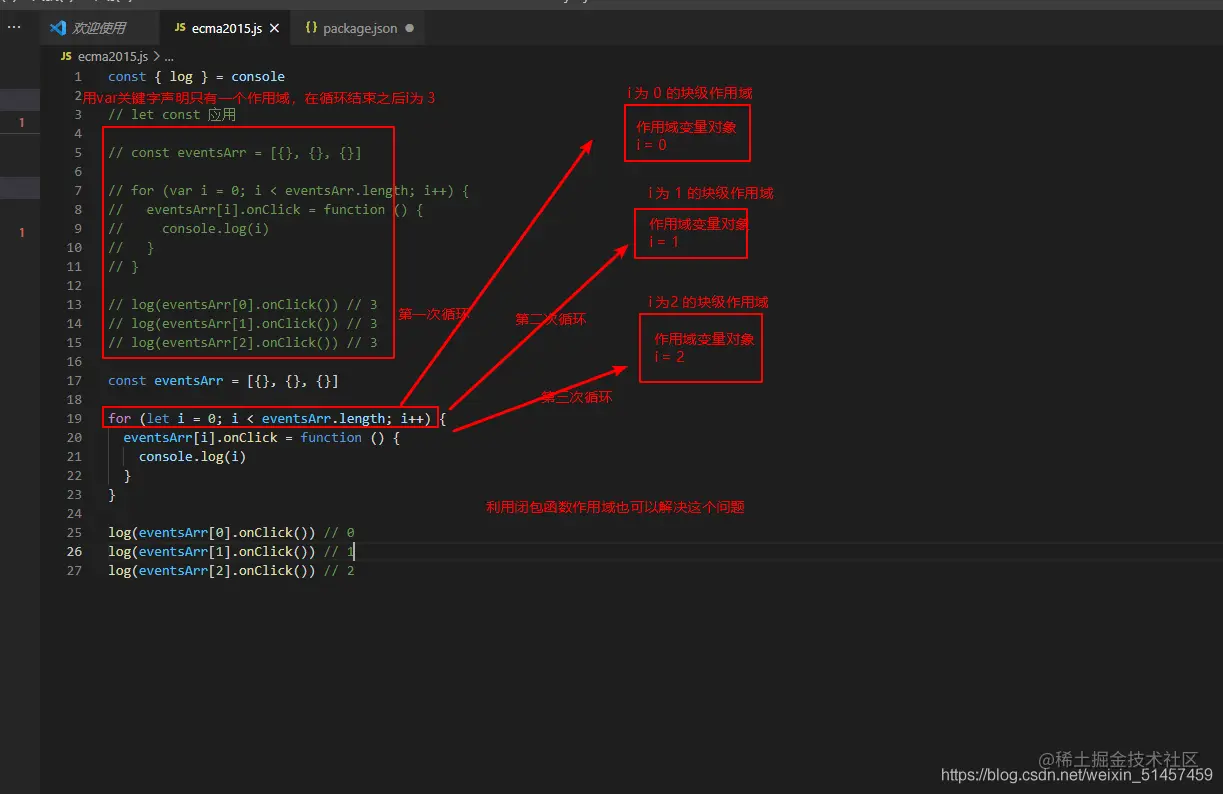
Task: Select line number 23 in the gutter
Action: tap(74, 495)
